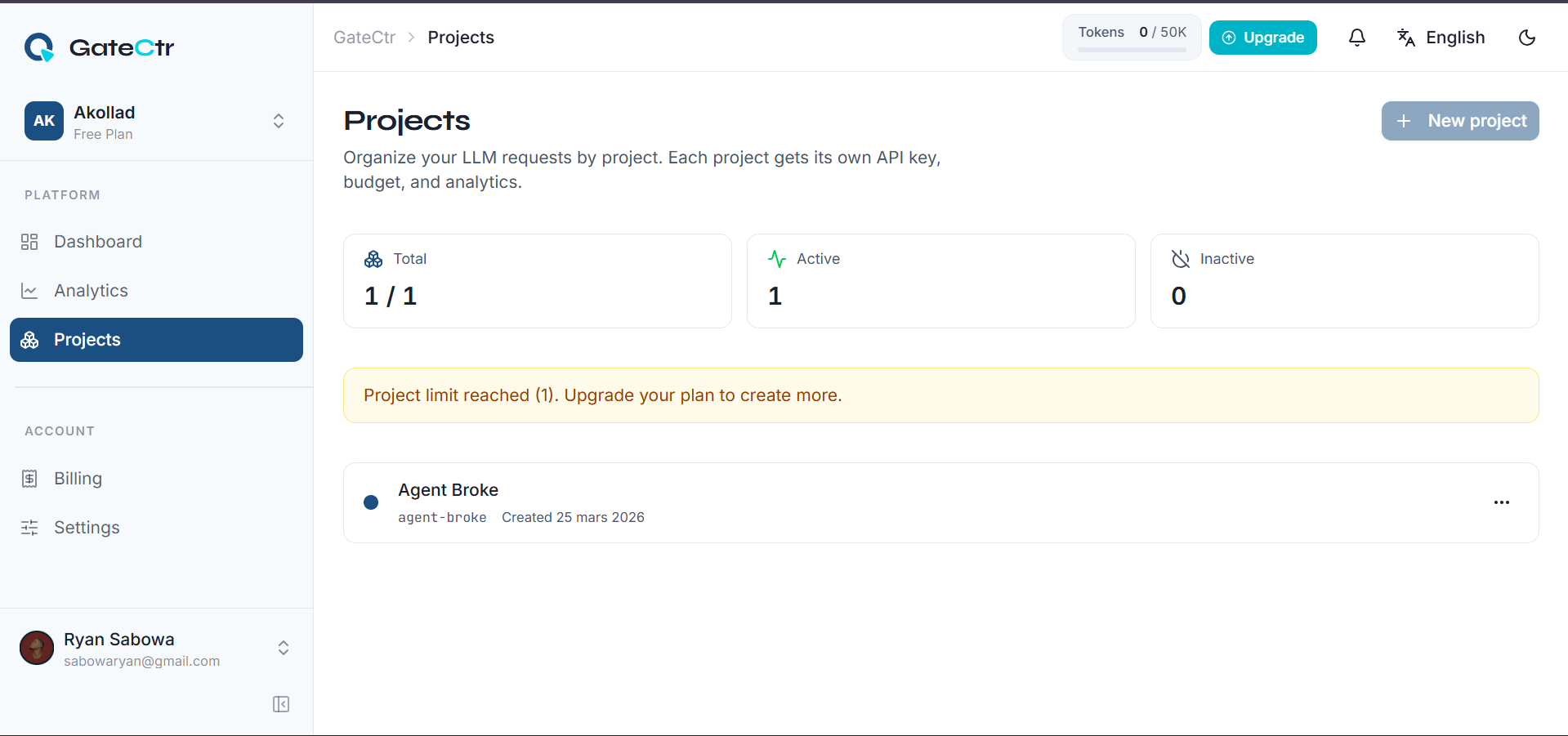The image size is (1568, 736).
Task: Open Analytics page
Action: tap(91, 291)
